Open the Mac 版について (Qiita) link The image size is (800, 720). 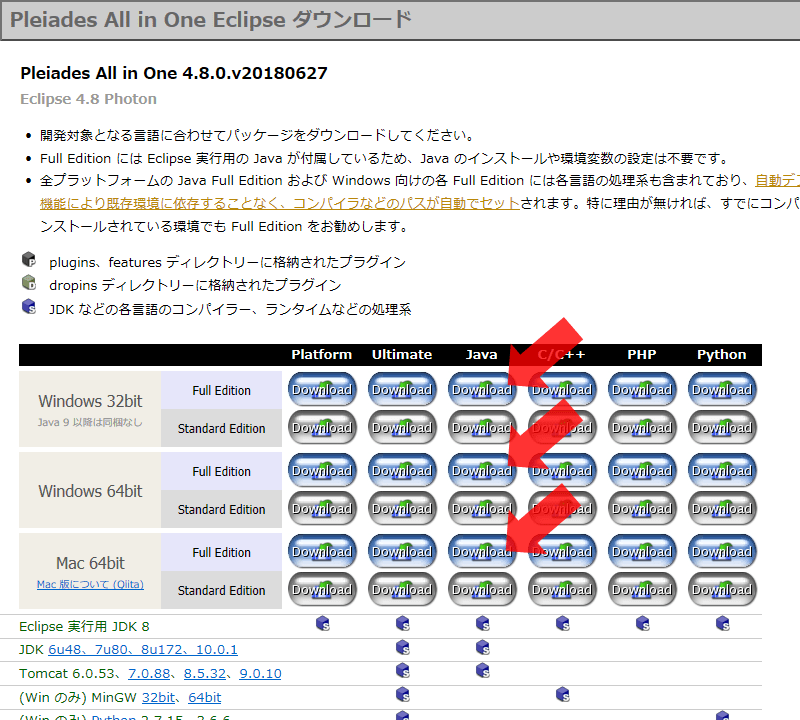(90, 584)
